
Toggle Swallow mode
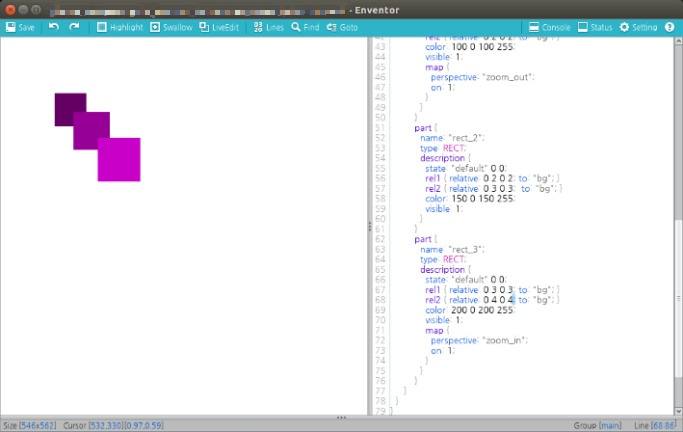pyautogui.click(x=171, y=27)
